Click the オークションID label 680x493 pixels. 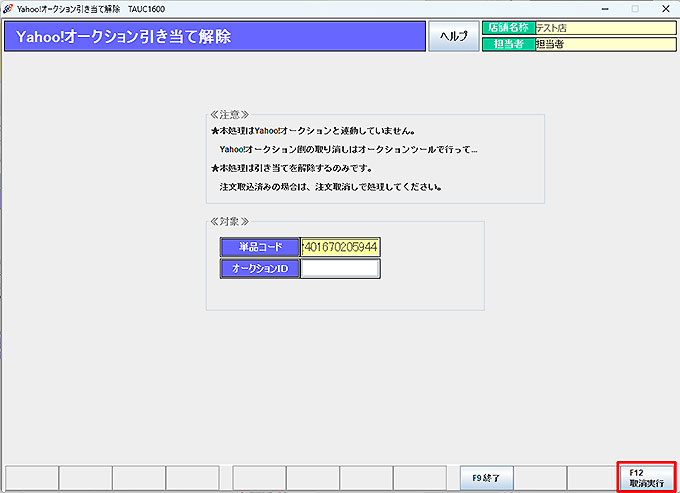pyautogui.click(x=260, y=268)
